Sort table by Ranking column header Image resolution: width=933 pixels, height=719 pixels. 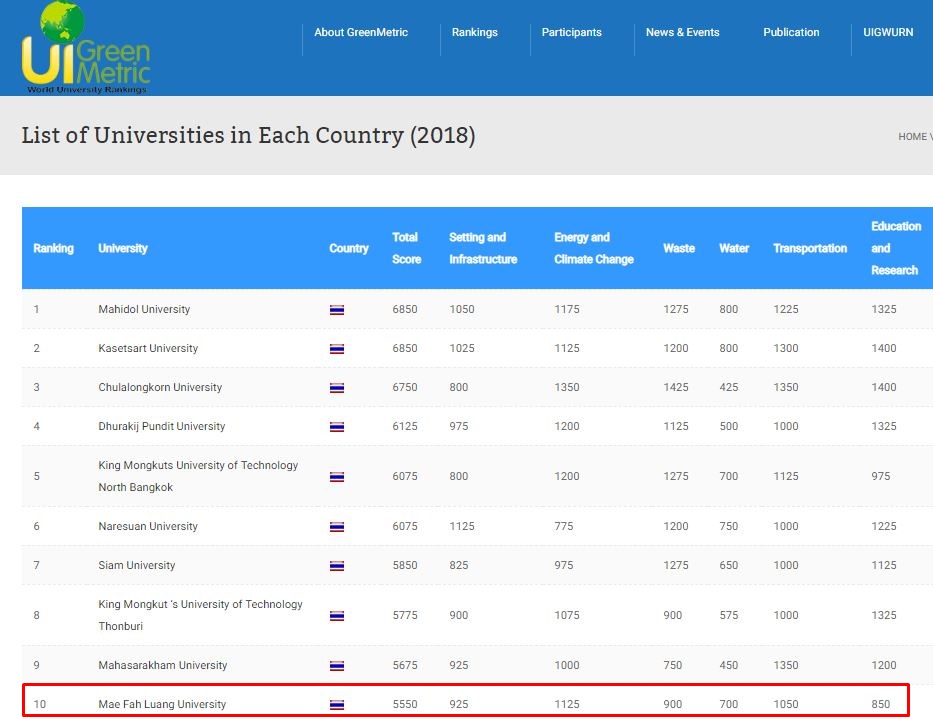pos(53,248)
